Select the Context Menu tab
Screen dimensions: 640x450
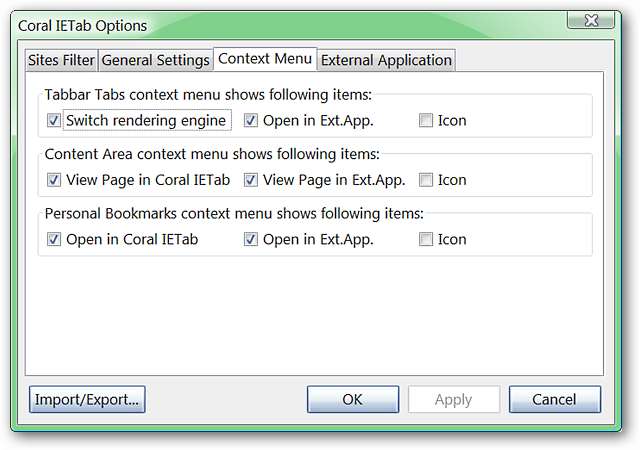point(266,59)
